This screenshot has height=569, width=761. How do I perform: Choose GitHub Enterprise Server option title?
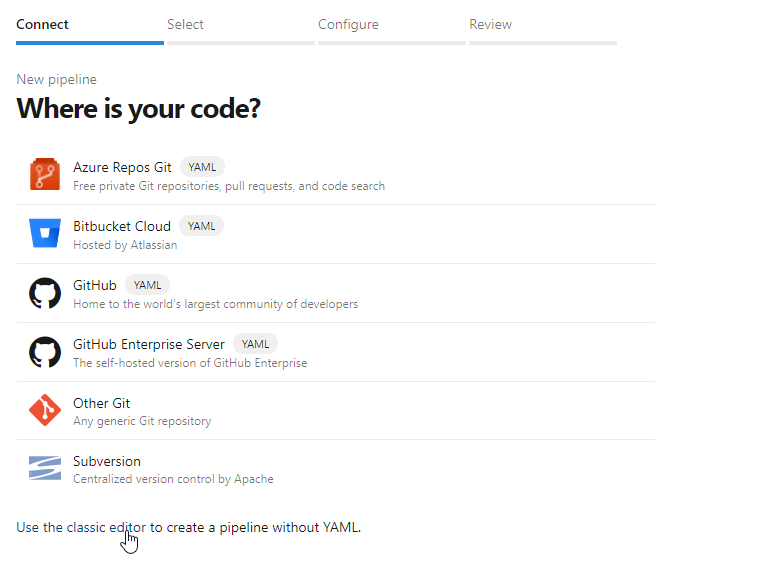point(149,344)
